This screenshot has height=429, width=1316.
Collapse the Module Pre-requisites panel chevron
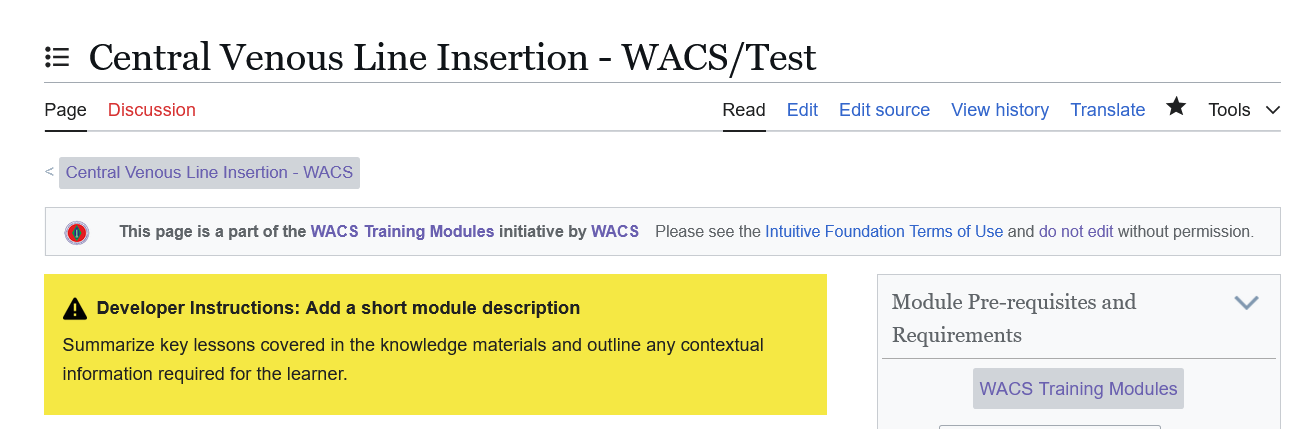(1246, 302)
